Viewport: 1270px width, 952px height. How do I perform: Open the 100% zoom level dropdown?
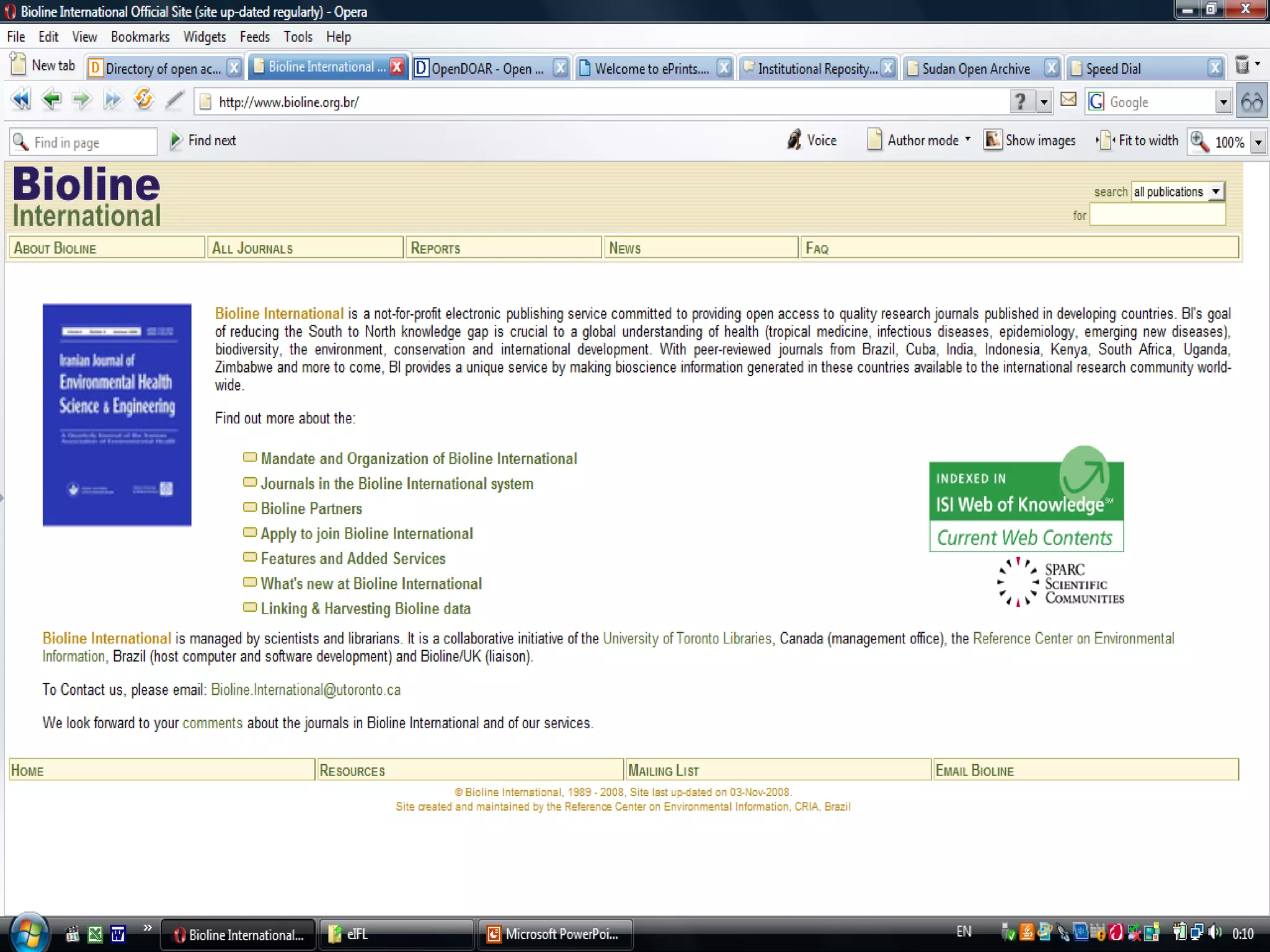(x=1258, y=143)
